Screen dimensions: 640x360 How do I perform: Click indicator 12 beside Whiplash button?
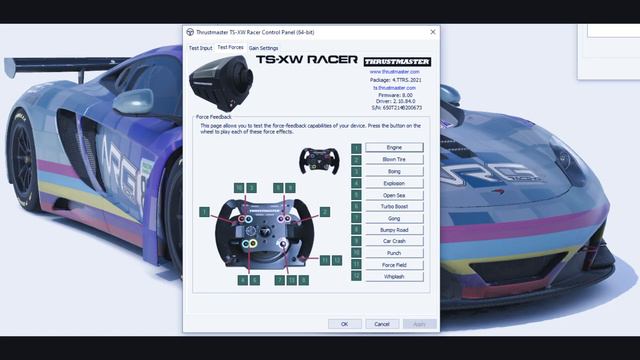pyautogui.click(x=356, y=276)
